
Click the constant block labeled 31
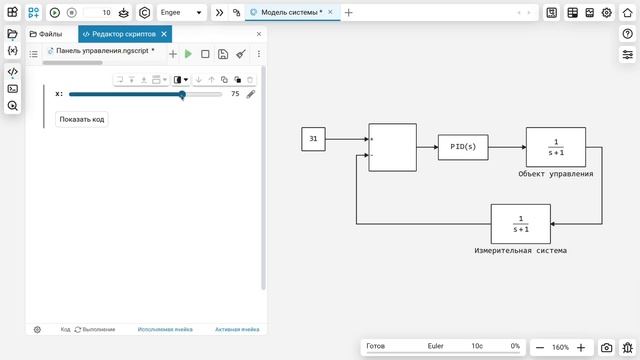(313, 139)
